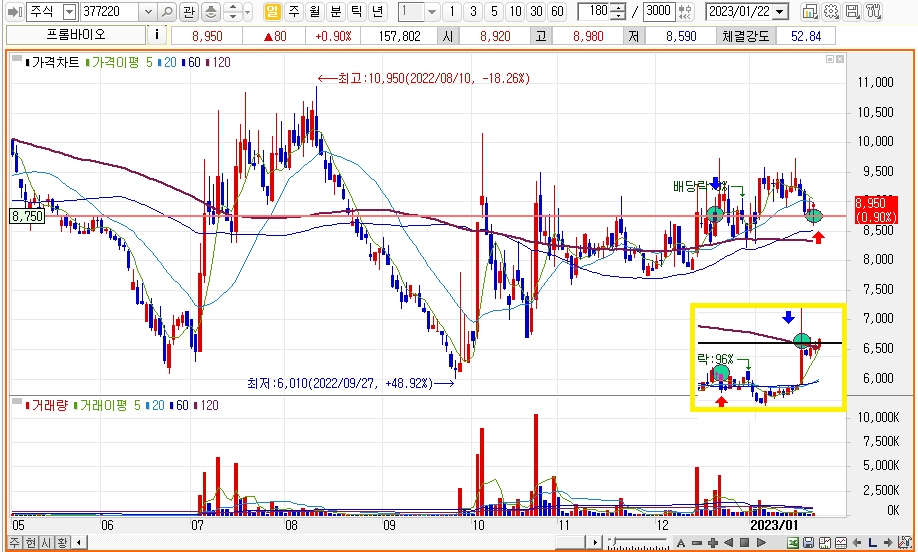The image size is (918, 552).
Task: Select the 일 daily period toggle
Action: [271, 11]
